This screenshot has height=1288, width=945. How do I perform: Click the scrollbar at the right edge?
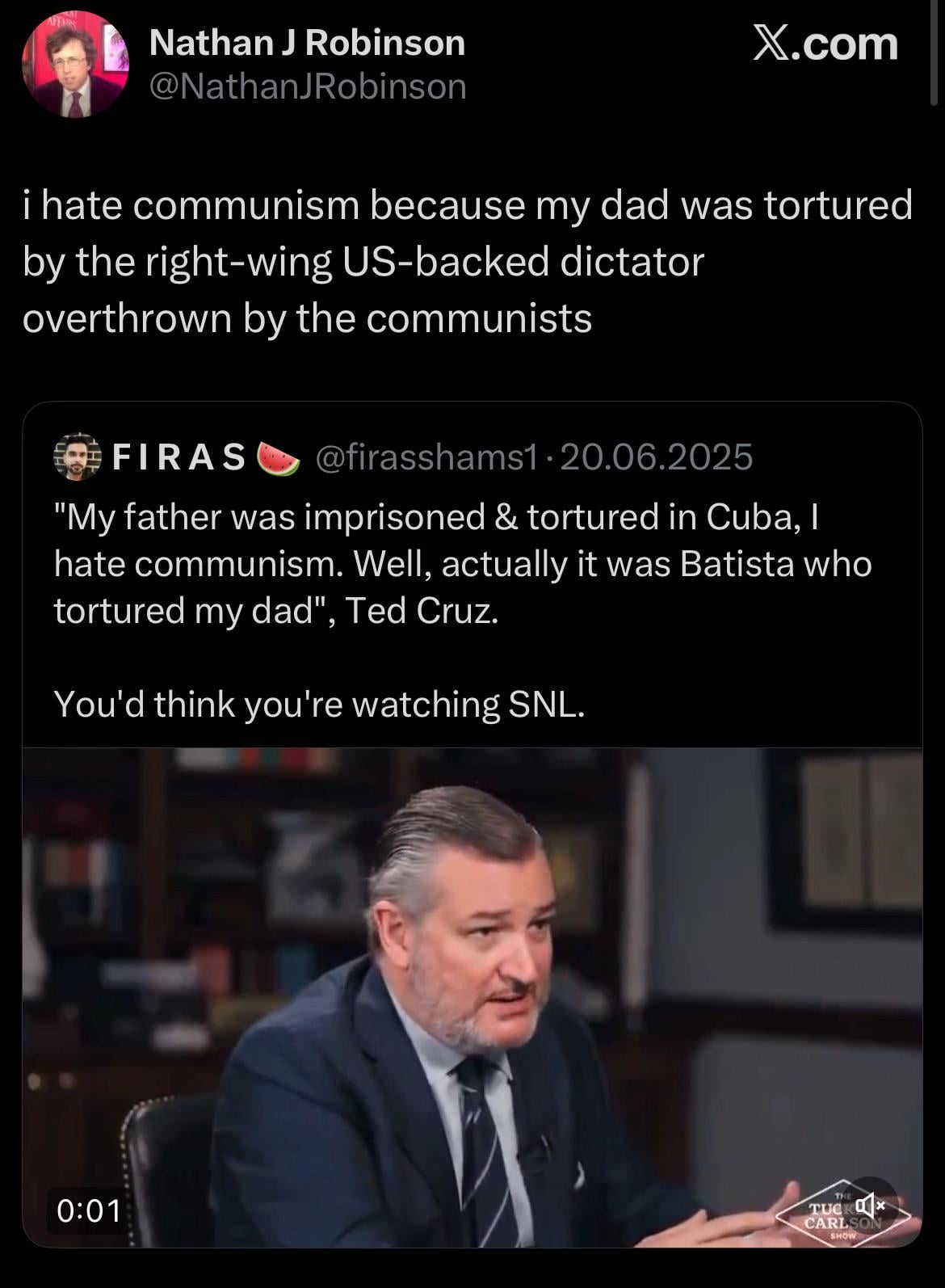tap(935, 48)
